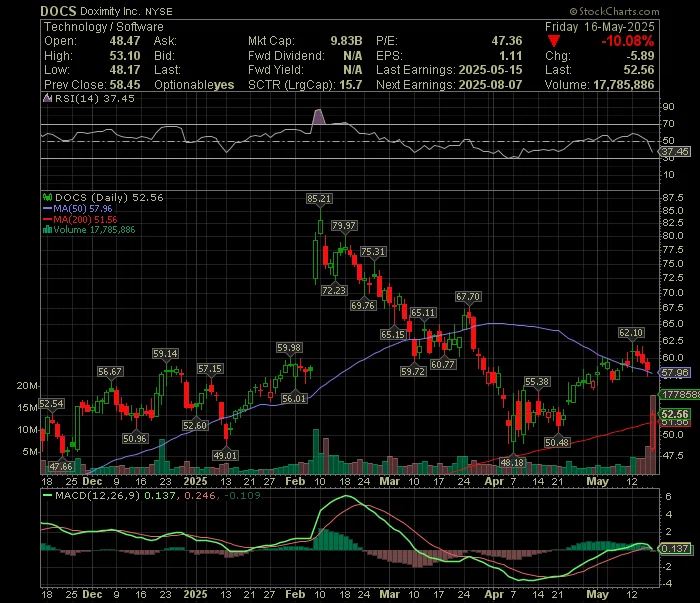Click the DOCS ticker symbol title
The width and height of the screenshot is (700, 603).
(58, 11)
